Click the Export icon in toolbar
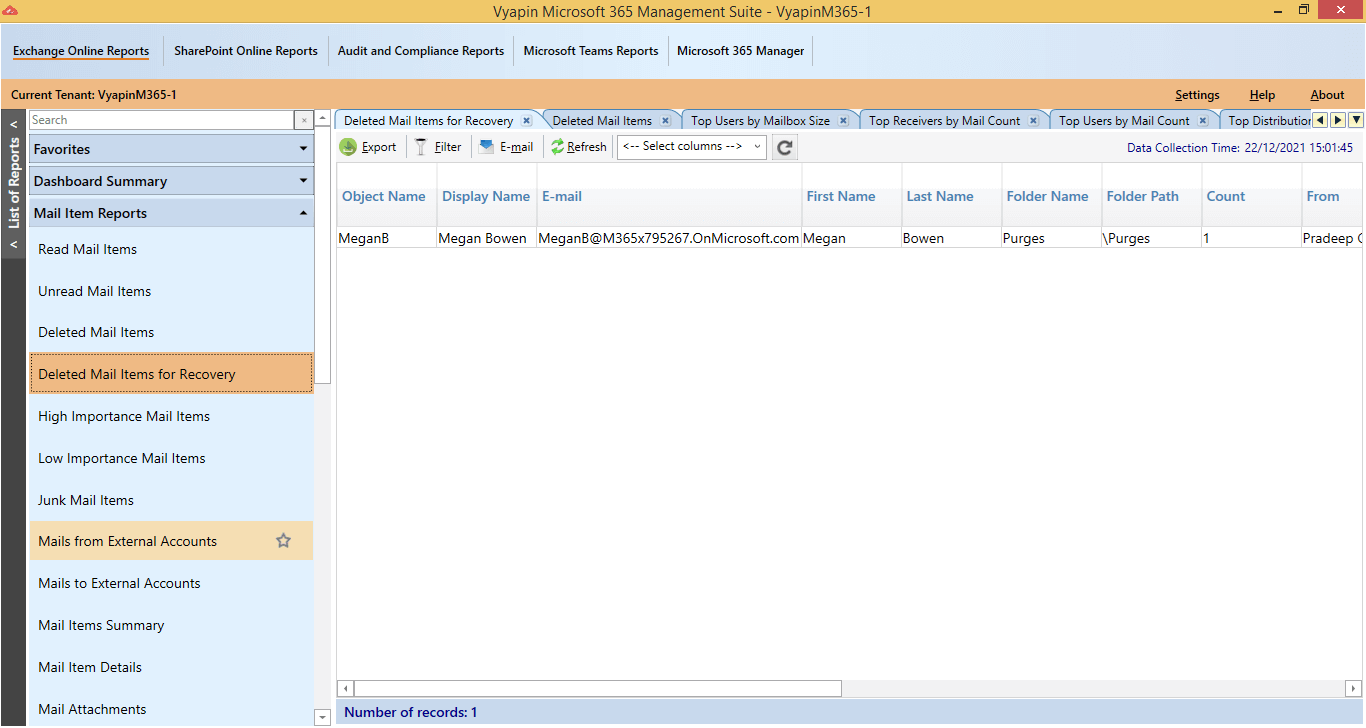Viewport: 1366px width, 728px height. click(x=348, y=147)
